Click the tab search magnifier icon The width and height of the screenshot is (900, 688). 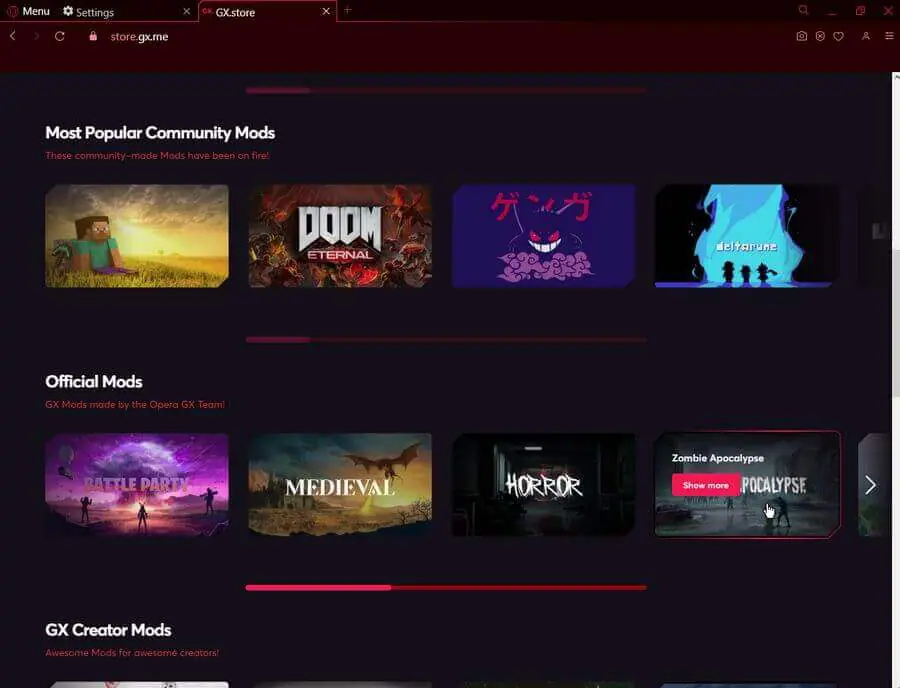[x=804, y=10]
